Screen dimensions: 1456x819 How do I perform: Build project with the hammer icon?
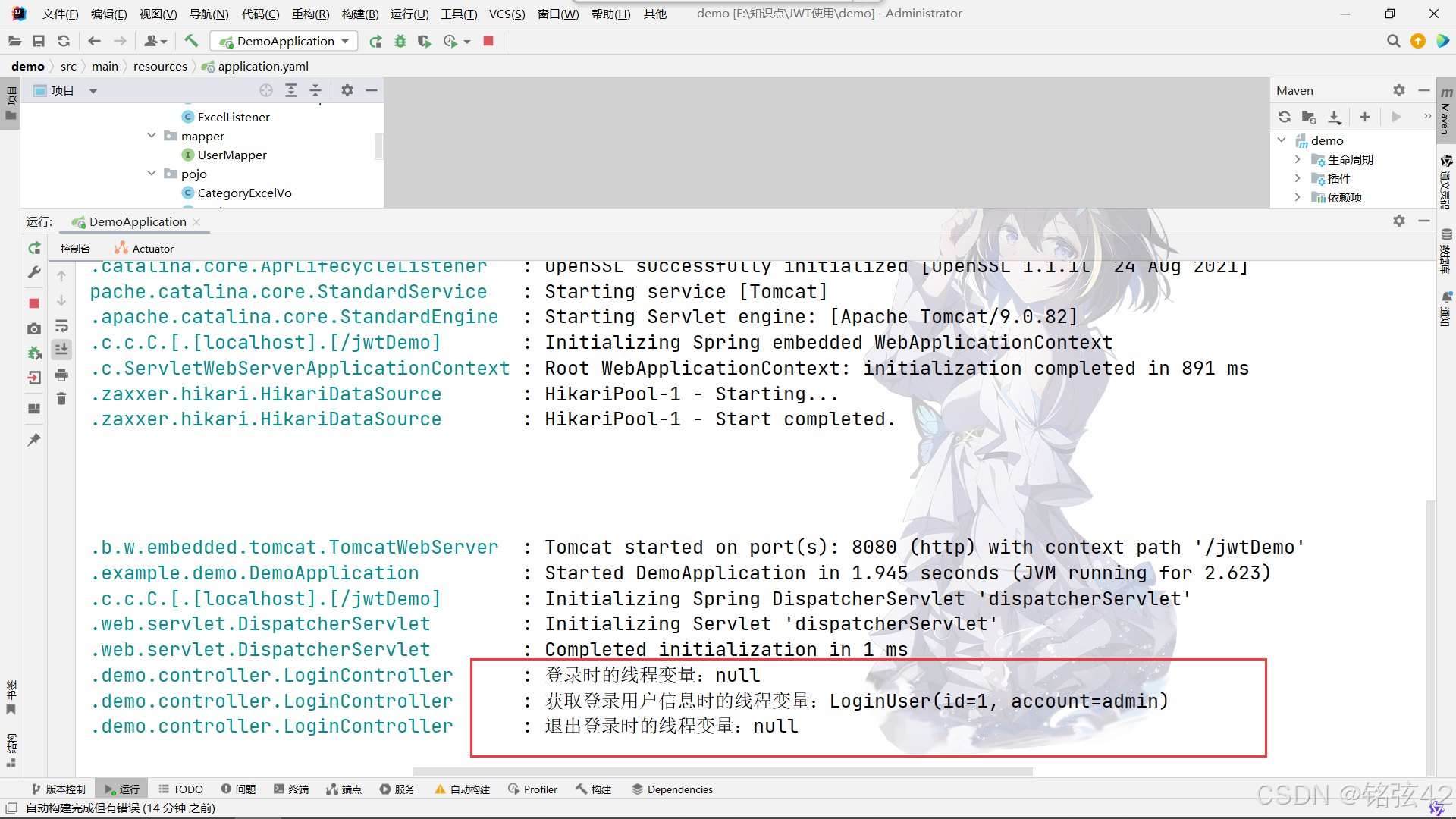point(191,41)
